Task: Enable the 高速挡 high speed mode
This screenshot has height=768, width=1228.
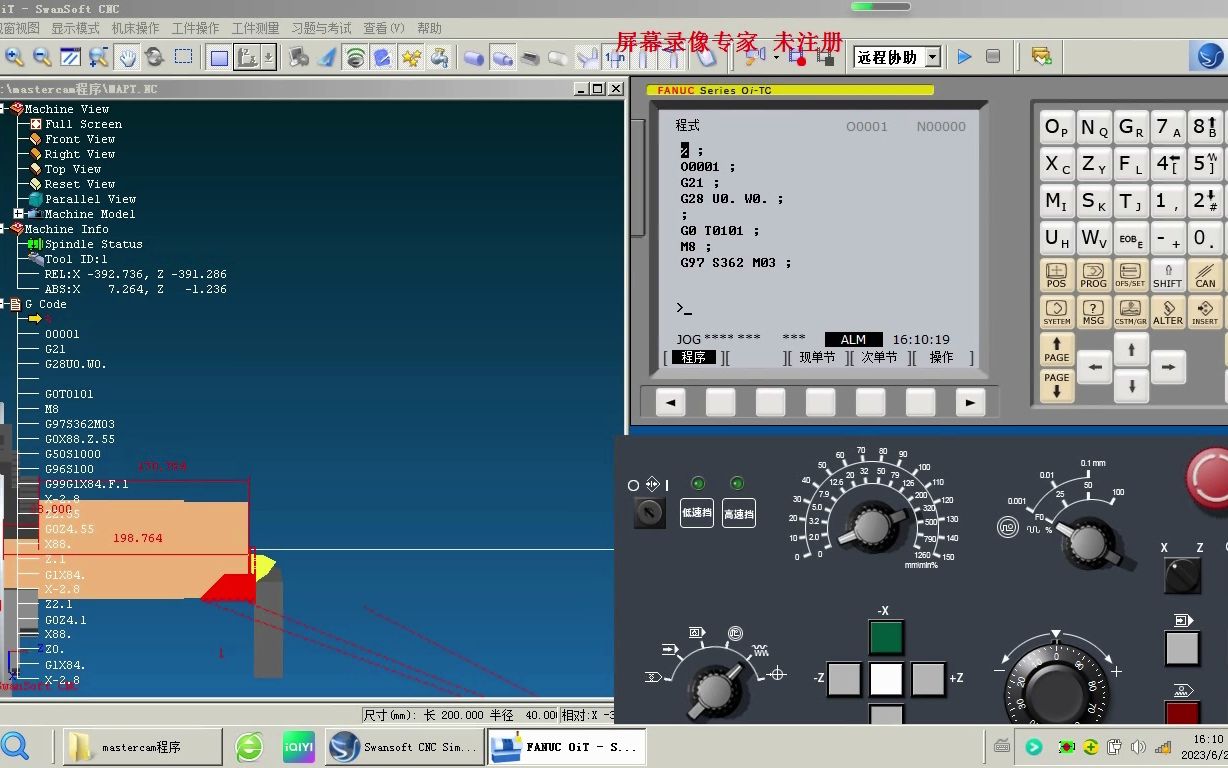Action: click(x=738, y=513)
